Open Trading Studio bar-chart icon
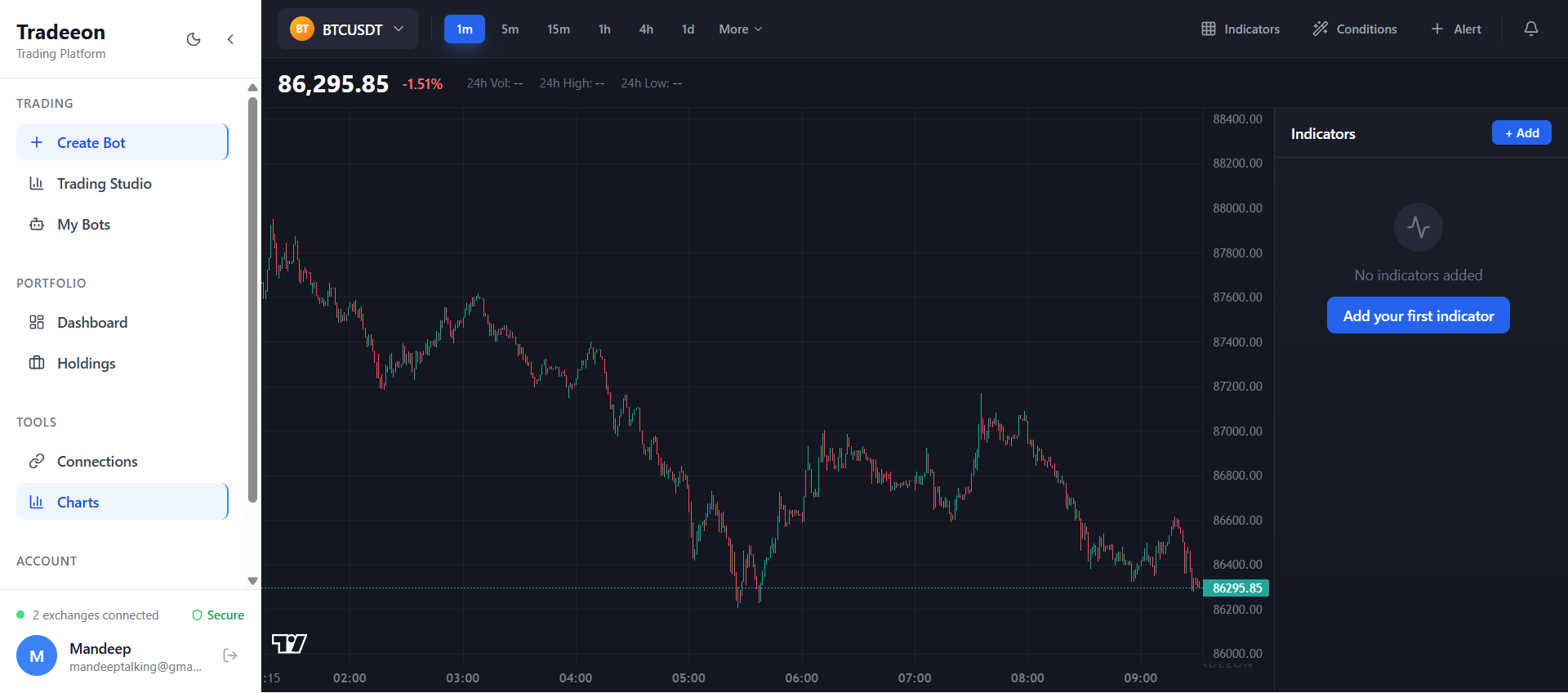 pyautogui.click(x=37, y=183)
